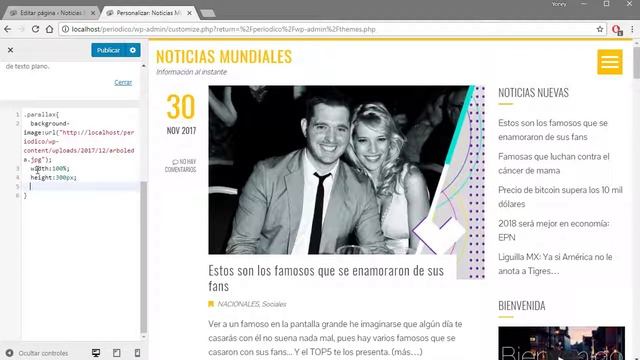640x360 pixels.
Task: Click the Cerrar link
Action: [123, 82]
